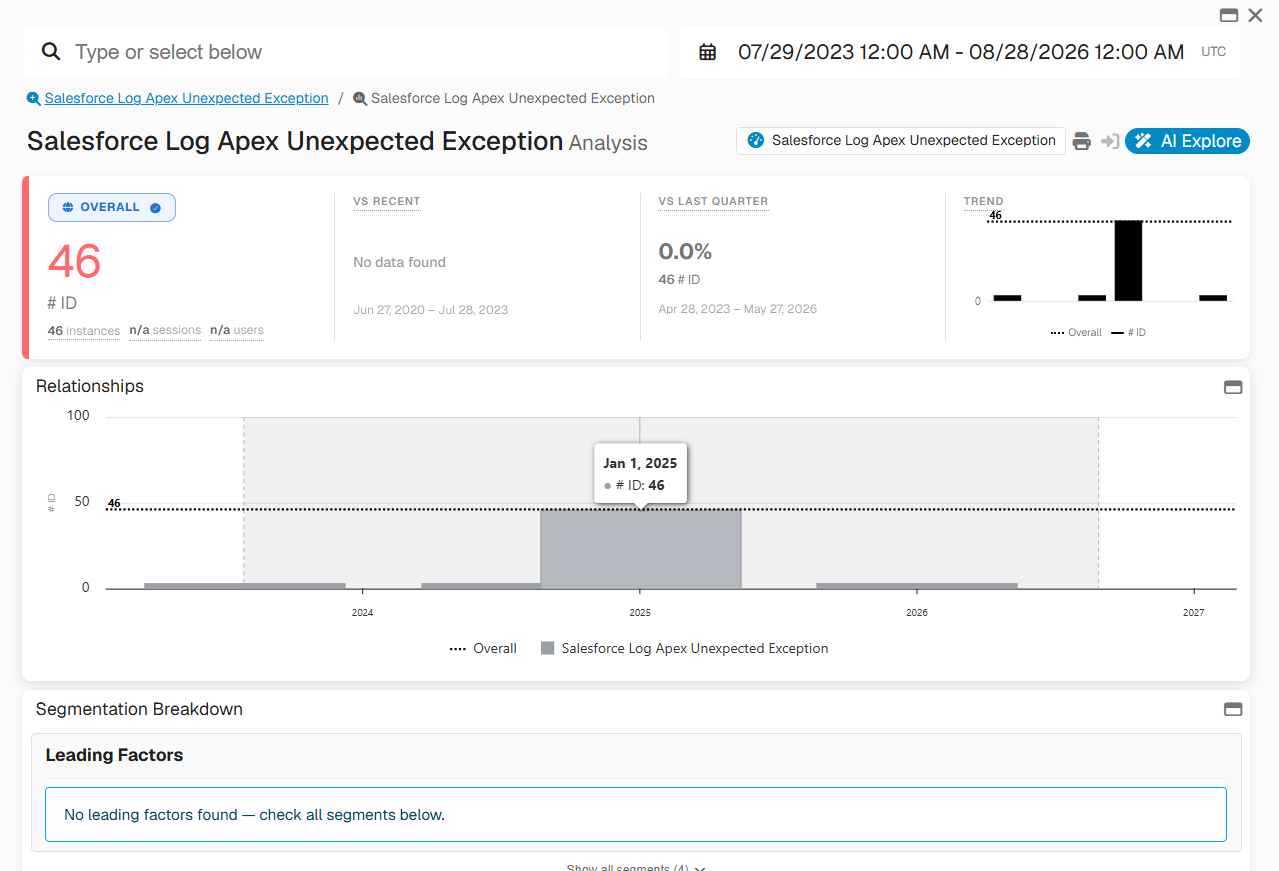The height and width of the screenshot is (871, 1279).
Task: Click the current breadcrumb magnifier icon
Action: 360,98
